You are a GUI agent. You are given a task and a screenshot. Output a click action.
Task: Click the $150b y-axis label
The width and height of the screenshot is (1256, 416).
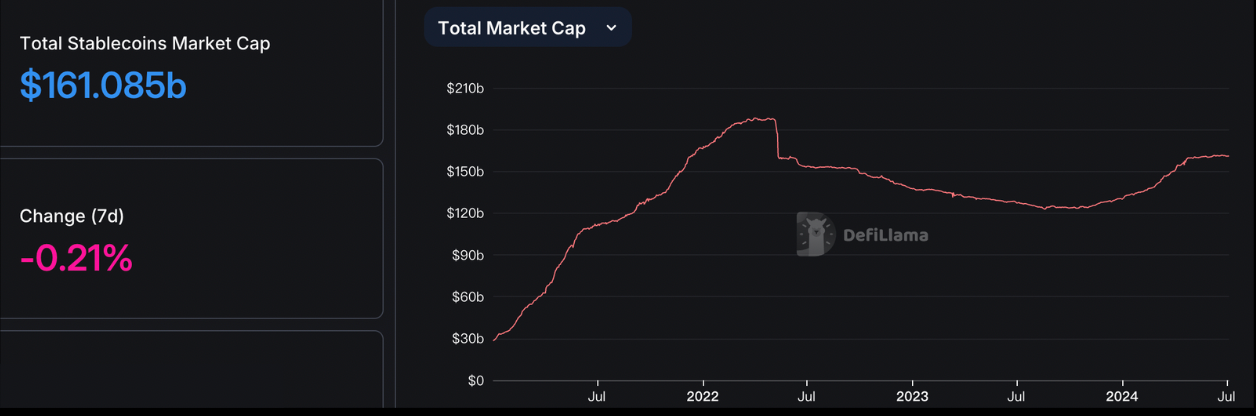(x=465, y=172)
